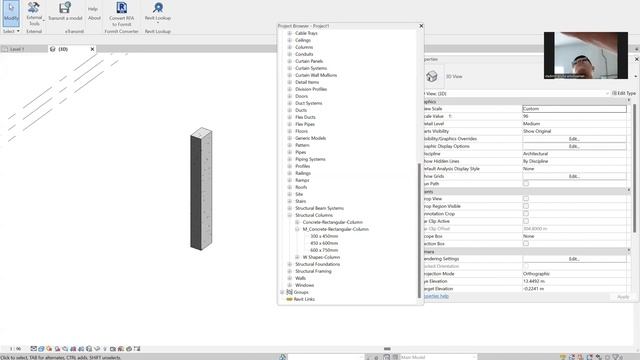This screenshot has height=360, width=640.
Task: Open the External Tools dropdown arrow
Action: pos(44,20)
